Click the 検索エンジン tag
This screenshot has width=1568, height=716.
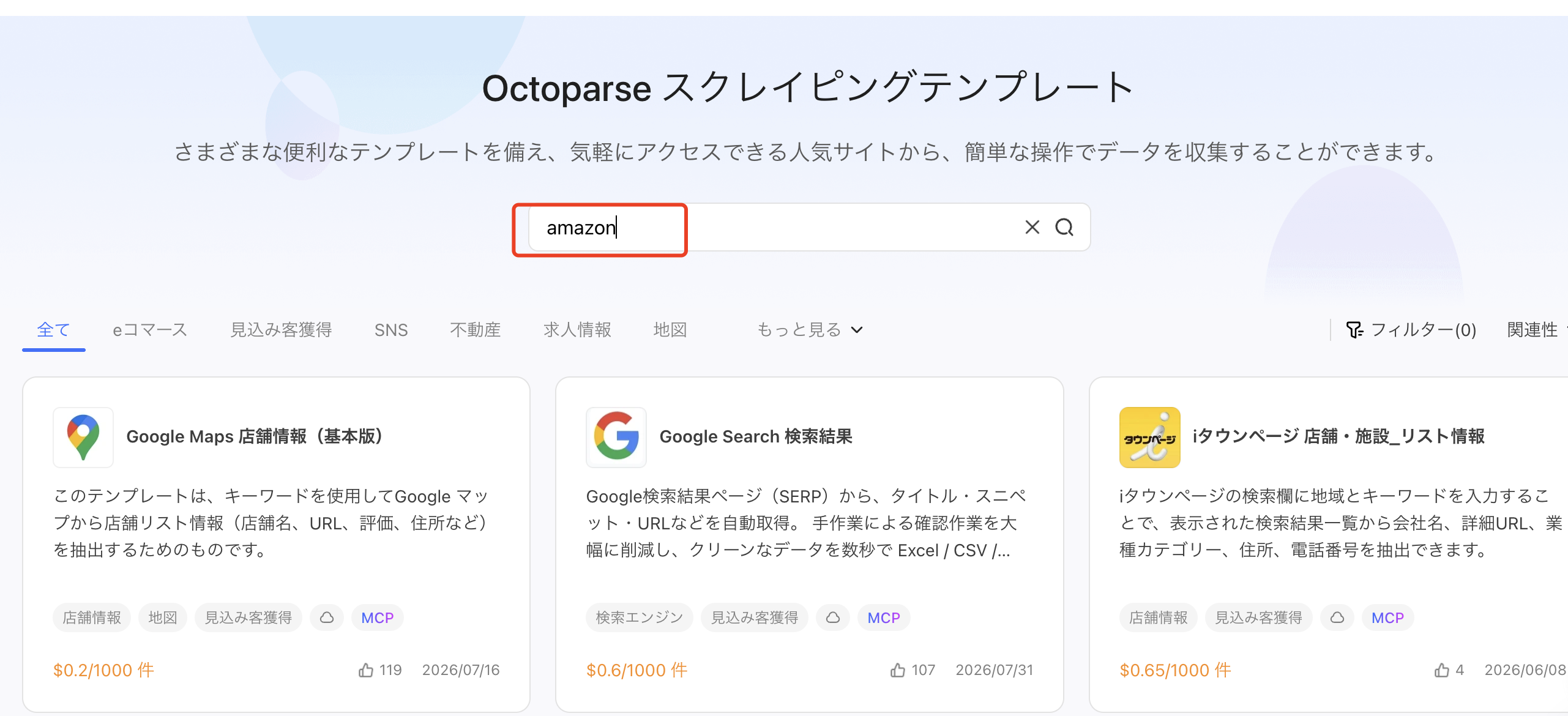click(640, 617)
